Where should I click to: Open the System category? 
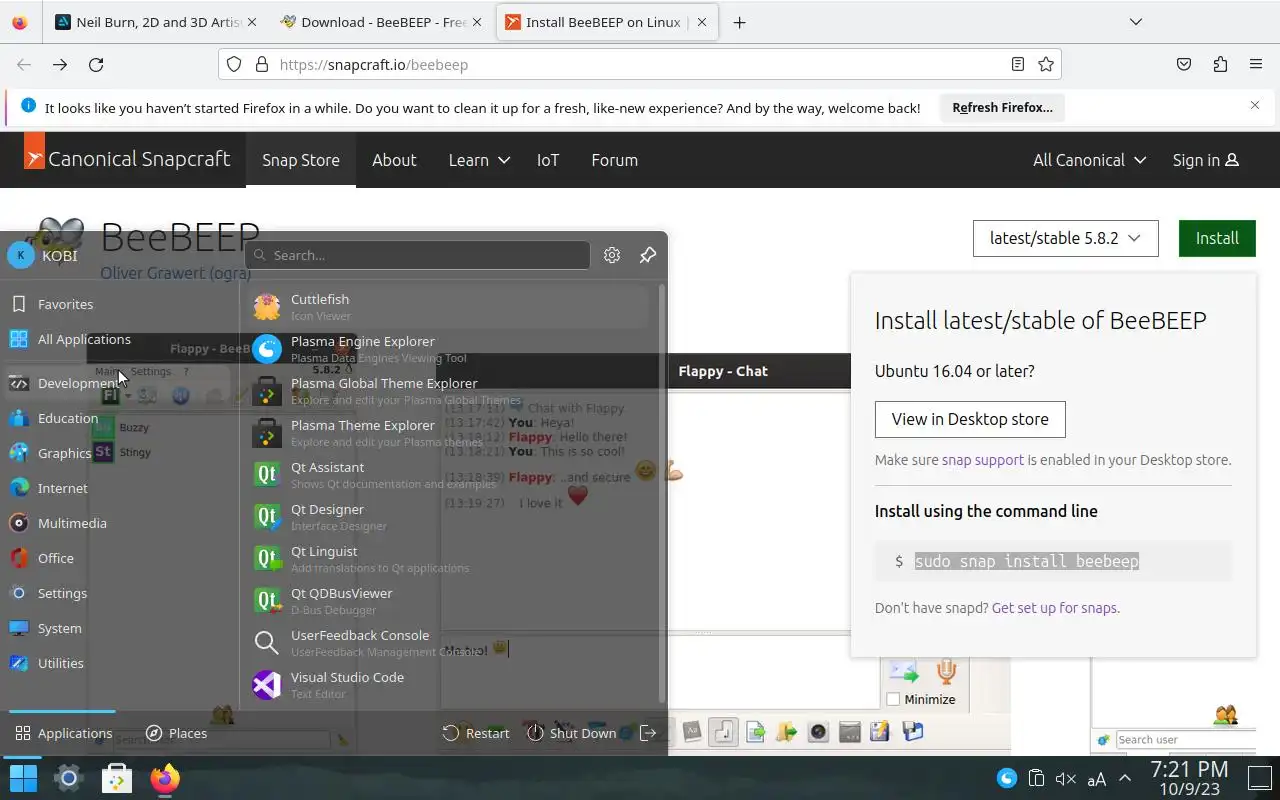click(x=120, y=628)
